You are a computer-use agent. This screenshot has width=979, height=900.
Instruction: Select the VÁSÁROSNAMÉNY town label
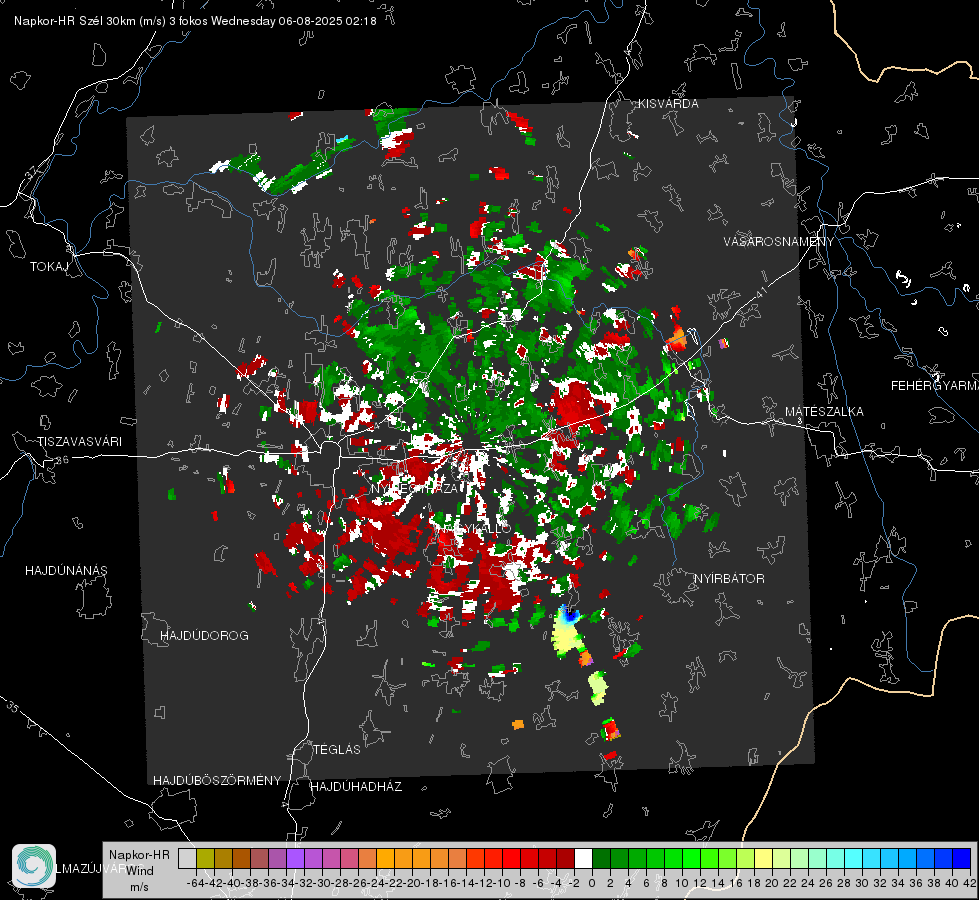pyautogui.click(x=779, y=242)
